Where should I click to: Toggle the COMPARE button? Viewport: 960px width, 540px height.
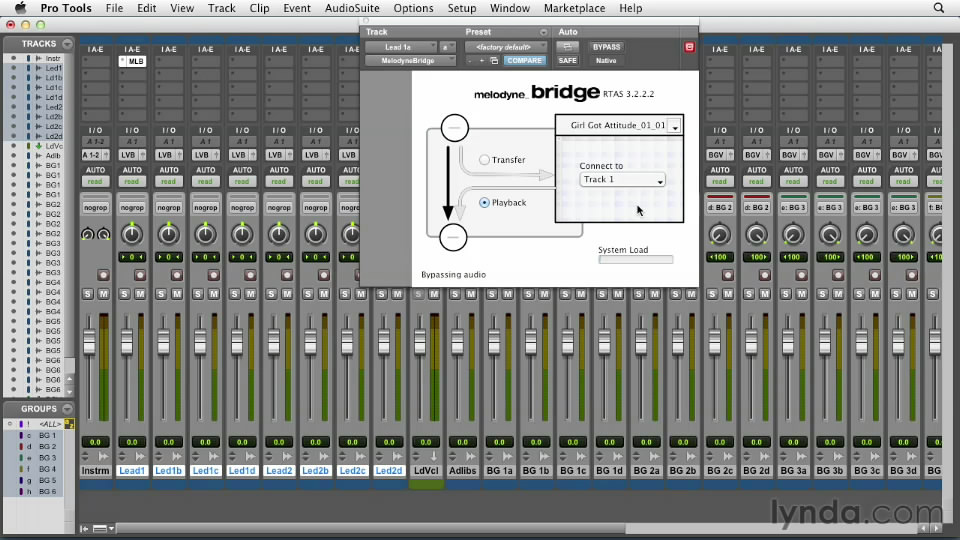coord(524,61)
